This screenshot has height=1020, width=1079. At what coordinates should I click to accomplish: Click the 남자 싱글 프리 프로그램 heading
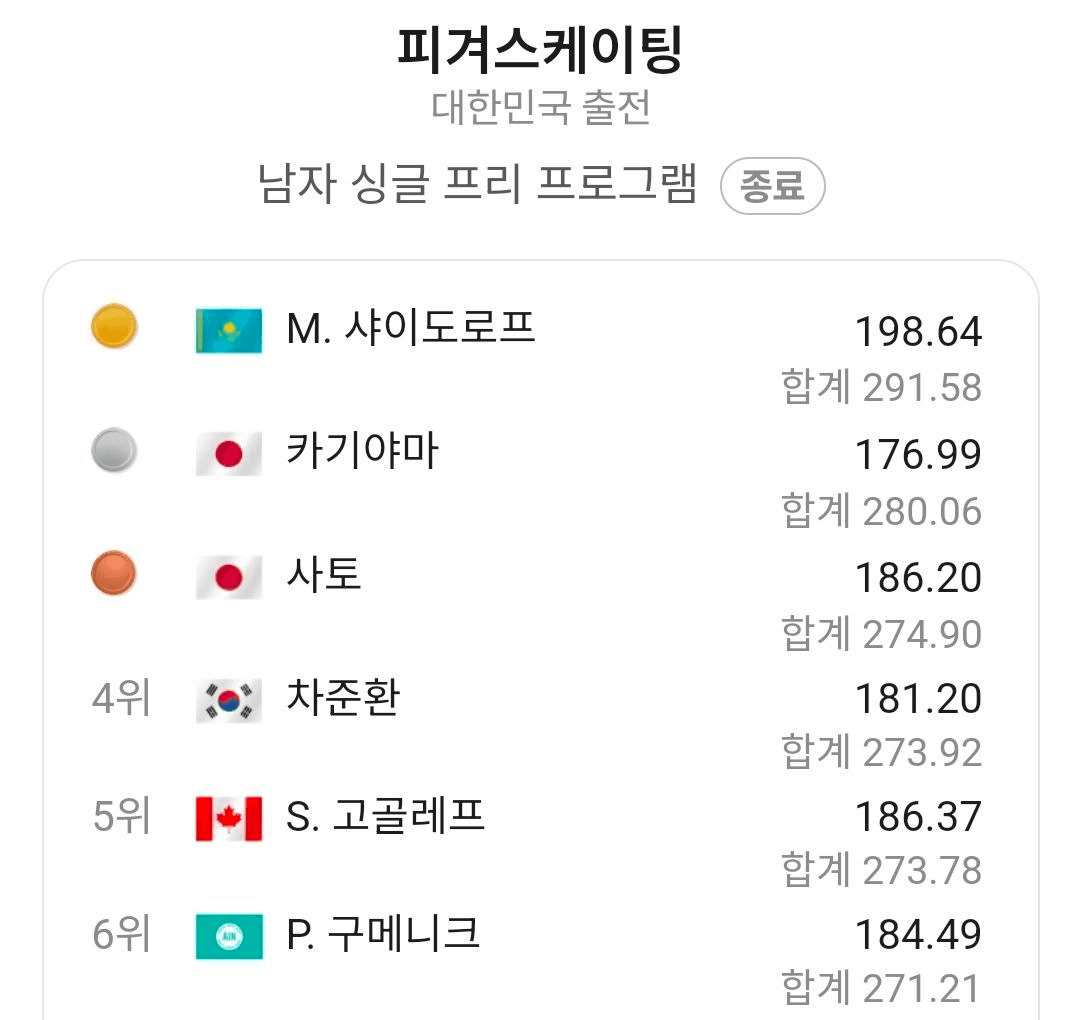(478, 186)
